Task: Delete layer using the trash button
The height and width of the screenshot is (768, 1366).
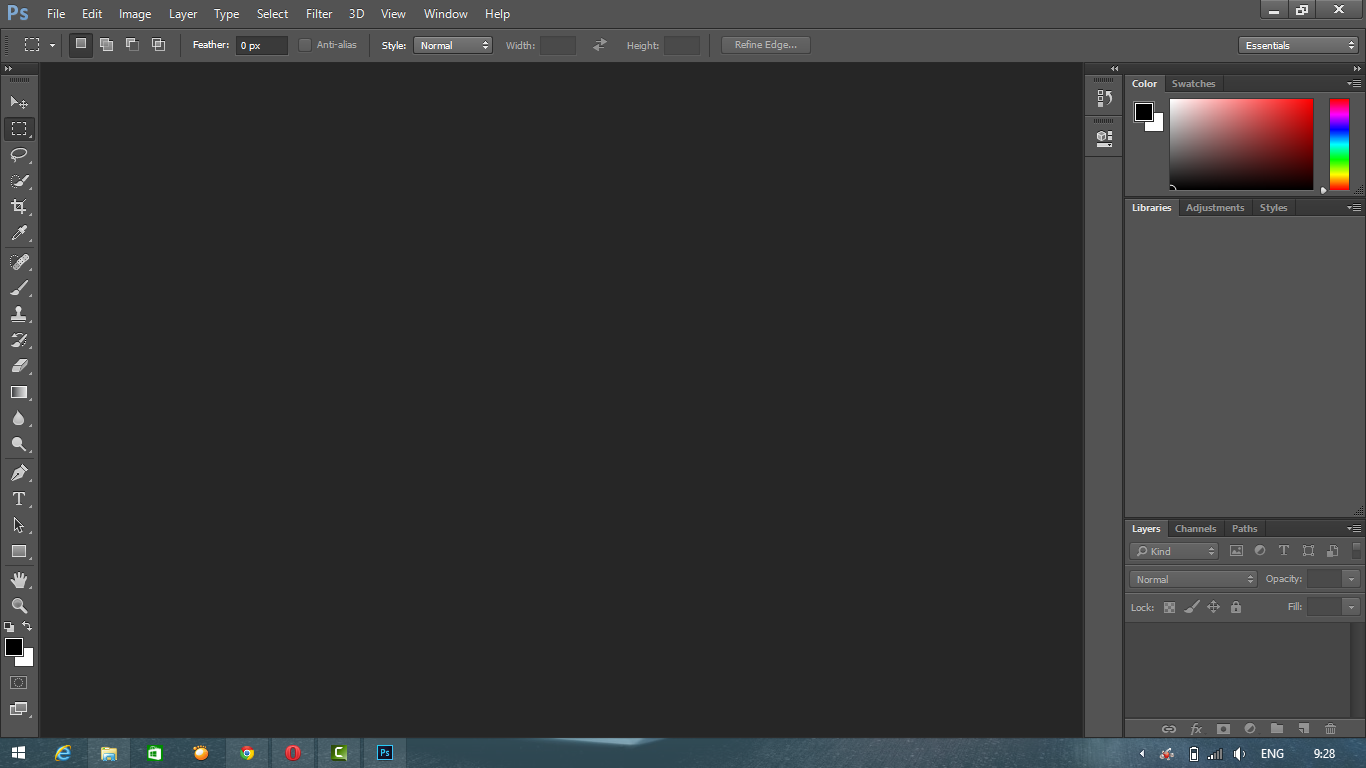Action: point(1330,729)
